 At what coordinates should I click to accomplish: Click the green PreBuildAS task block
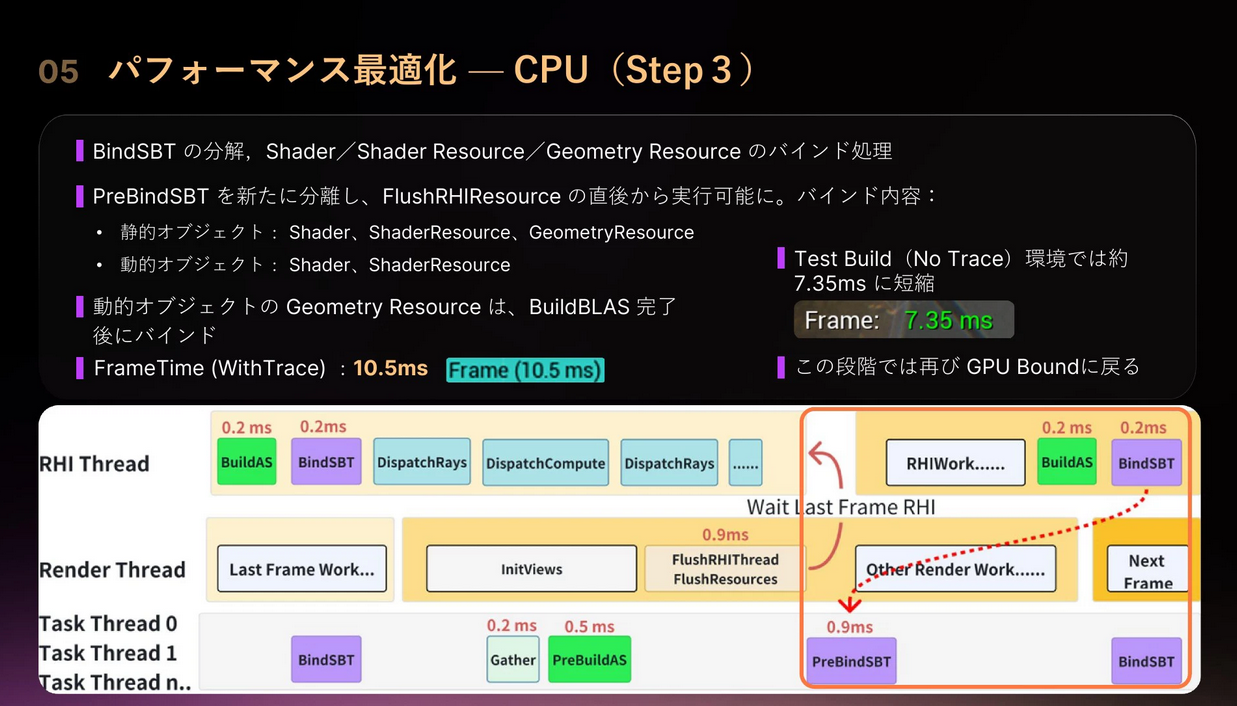pyautogui.click(x=589, y=660)
